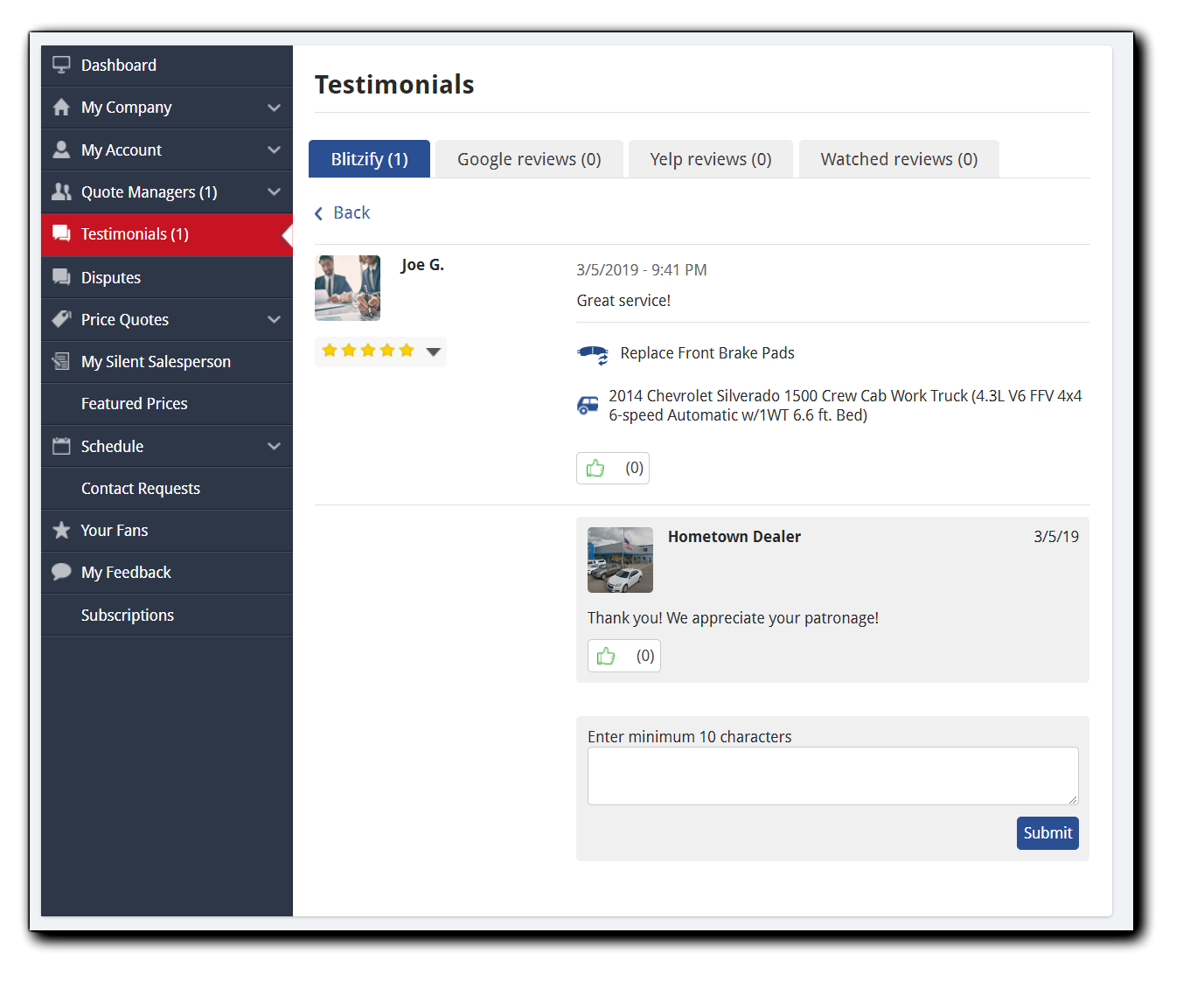The height and width of the screenshot is (1002, 1204).
Task: Expand the Schedule submenu chevron
Action: coord(274,446)
